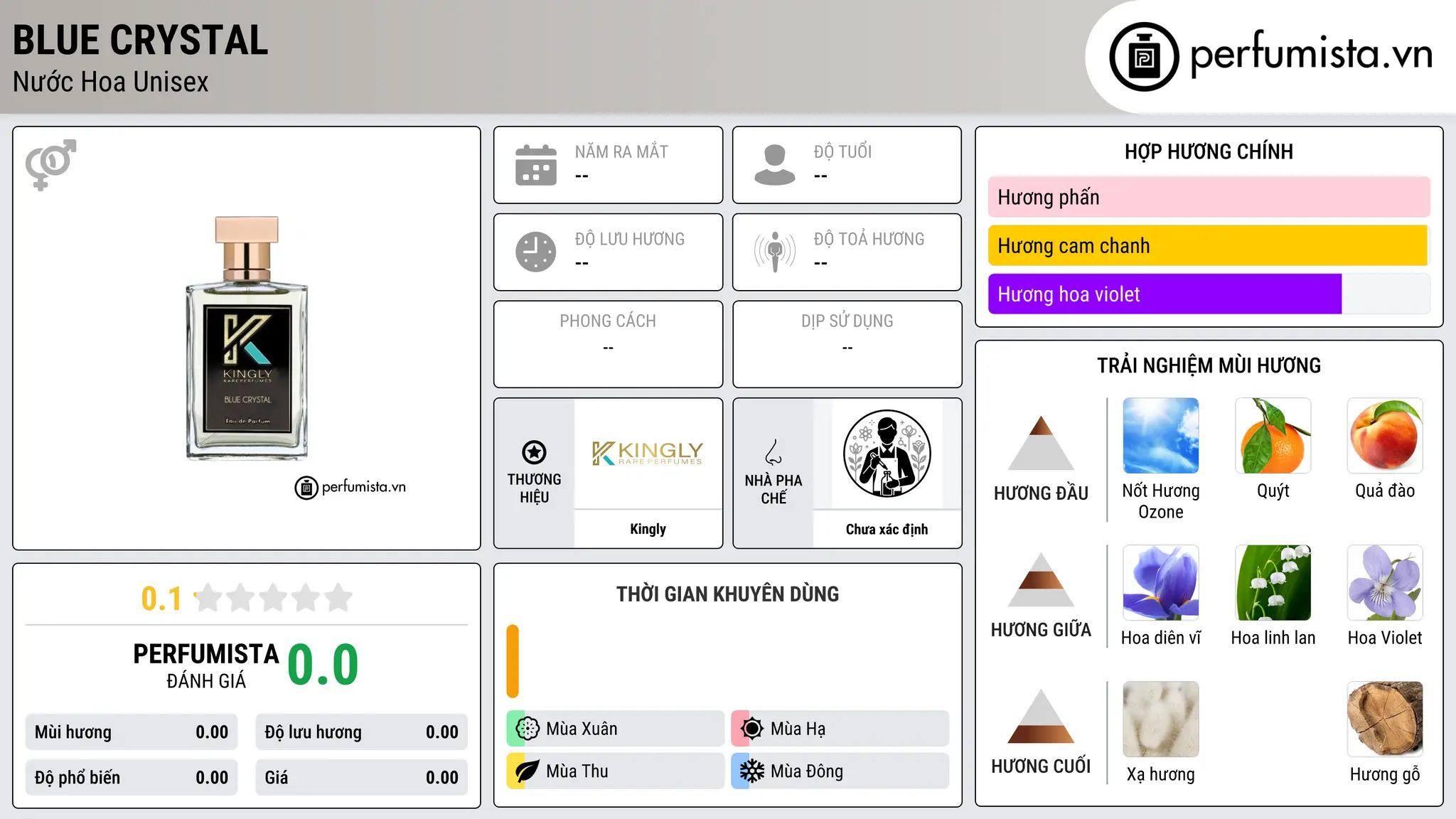Image resolution: width=1456 pixels, height=819 pixels.
Task: Click the BLUE CRYSTAL title
Action: (x=141, y=40)
